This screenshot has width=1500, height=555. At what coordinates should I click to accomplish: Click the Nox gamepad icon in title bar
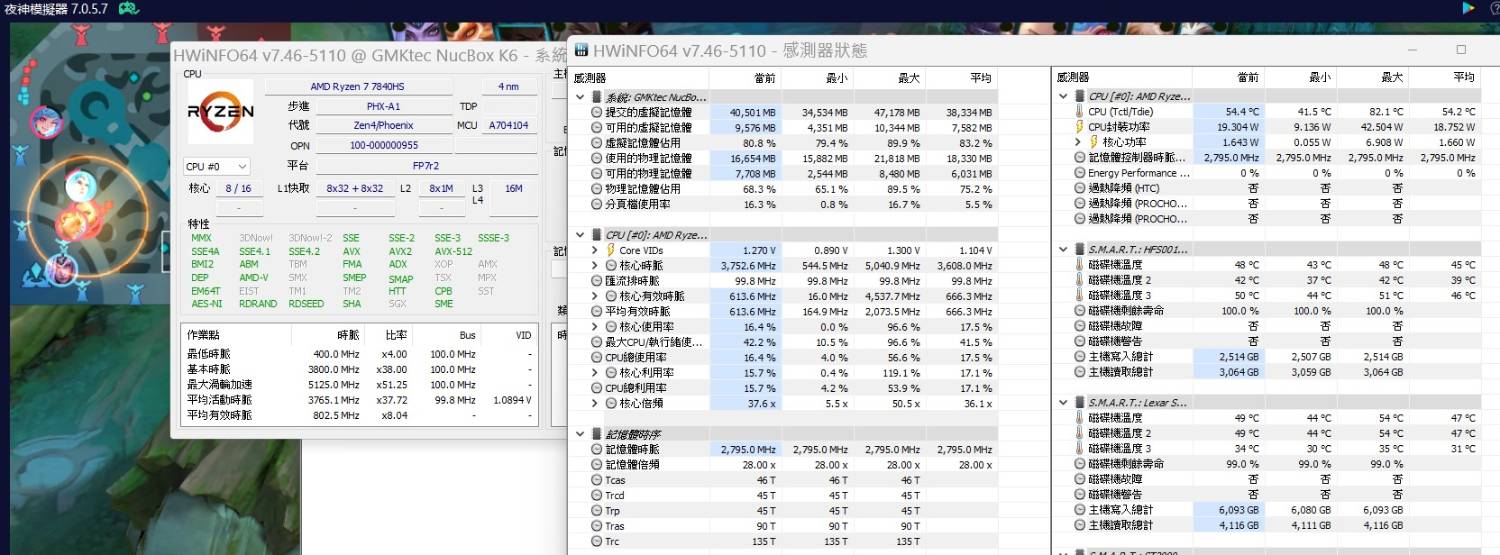pyautogui.click(x=128, y=9)
